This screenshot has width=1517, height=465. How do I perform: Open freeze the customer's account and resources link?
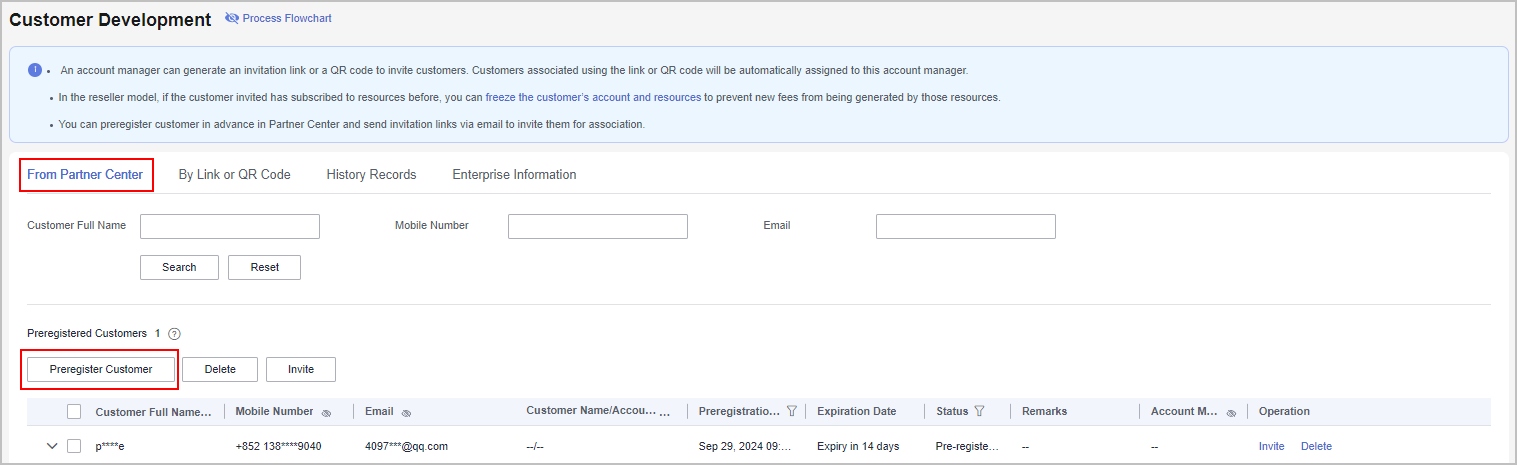pos(593,98)
